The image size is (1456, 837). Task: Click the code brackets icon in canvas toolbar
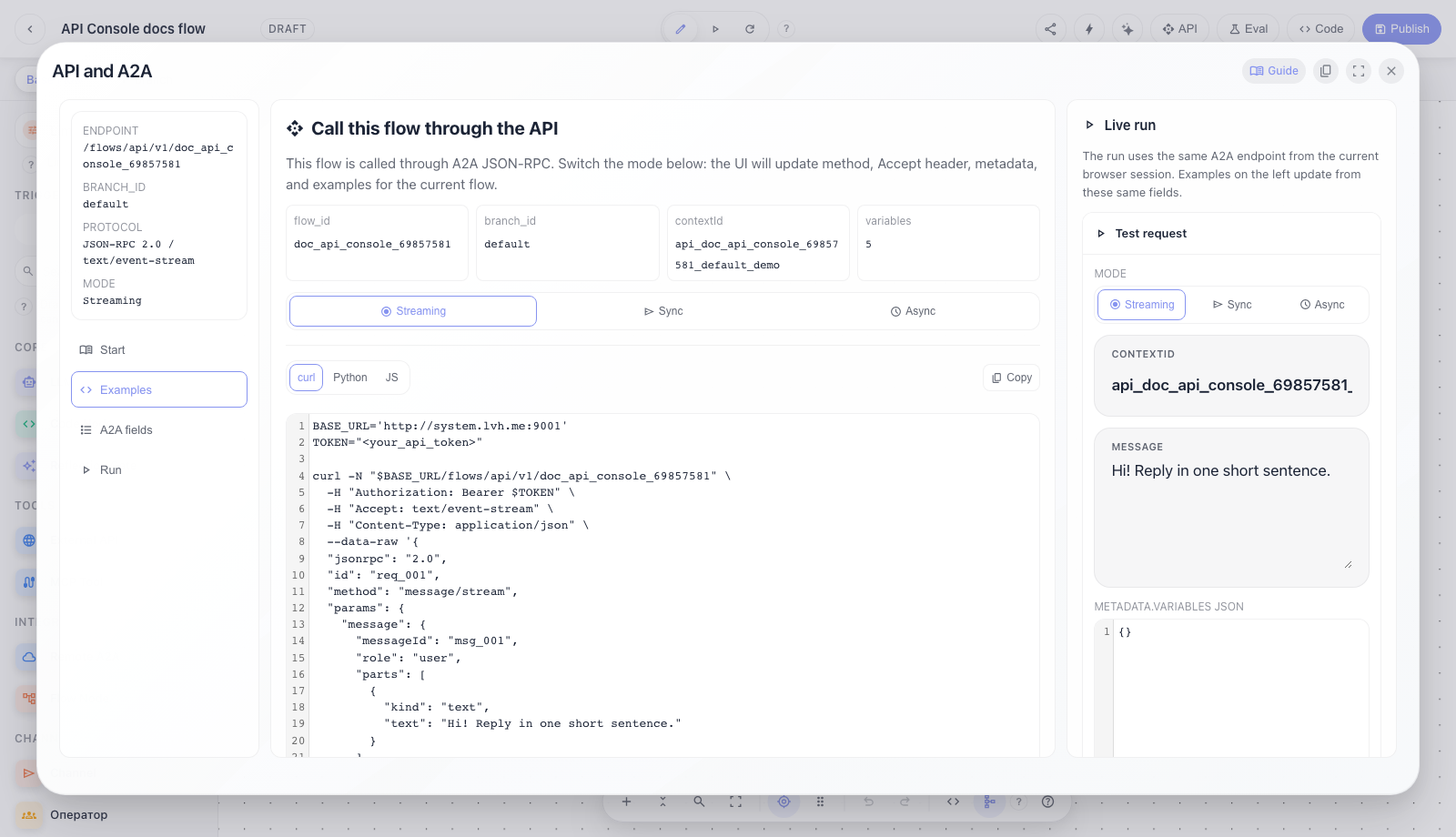click(953, 802)
